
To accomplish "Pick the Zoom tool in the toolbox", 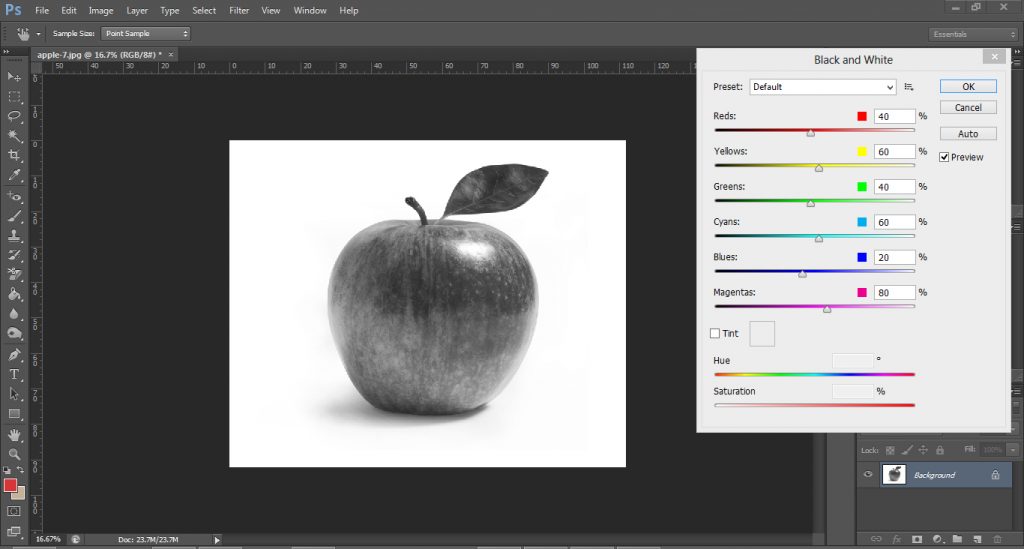I will pyautogui.click(x=14, y=454).
